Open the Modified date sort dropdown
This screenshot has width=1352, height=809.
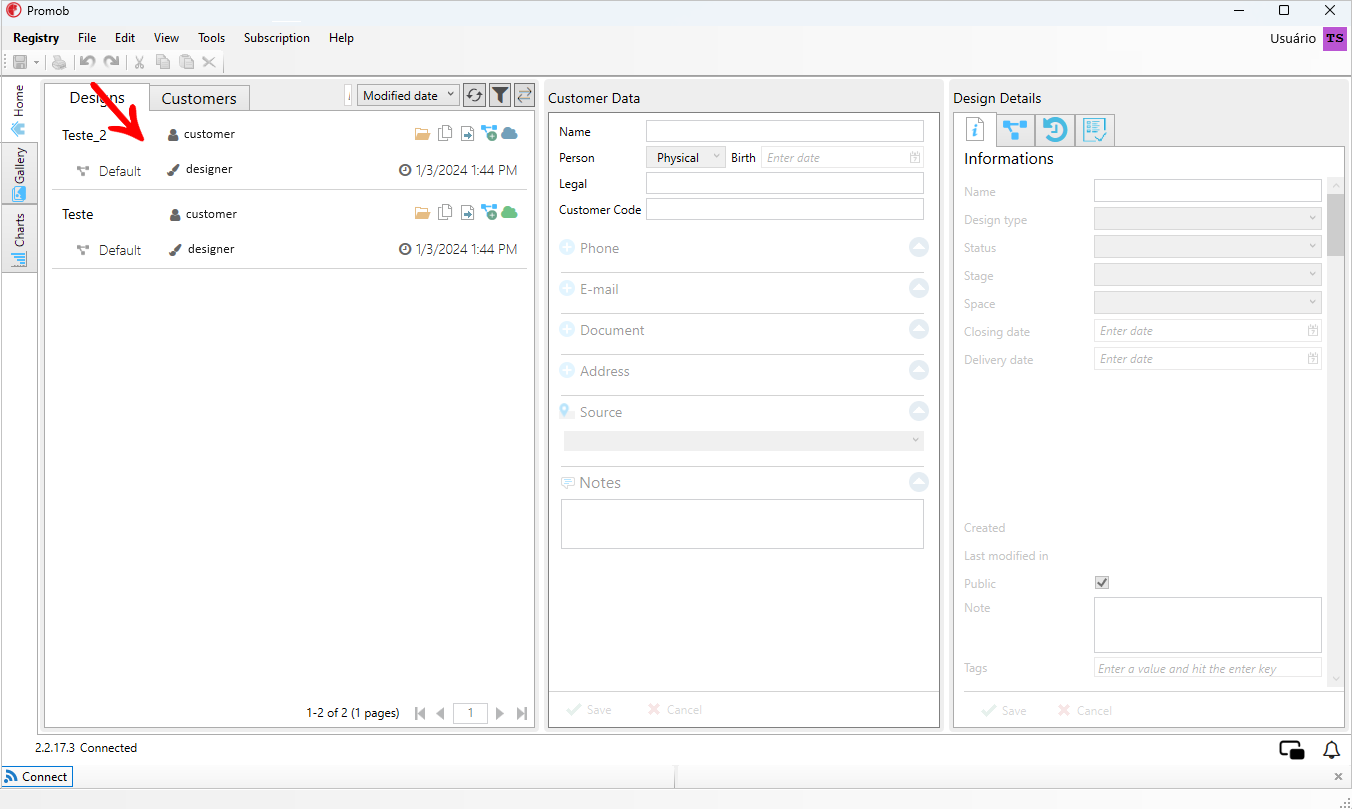pyautogui.click(x=408, y=95)
